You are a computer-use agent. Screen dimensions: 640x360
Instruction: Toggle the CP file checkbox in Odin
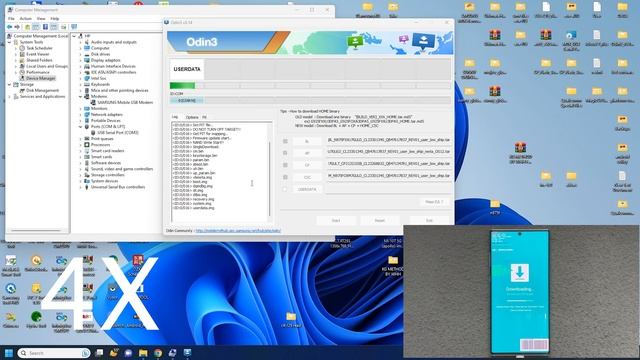[285, 165]
